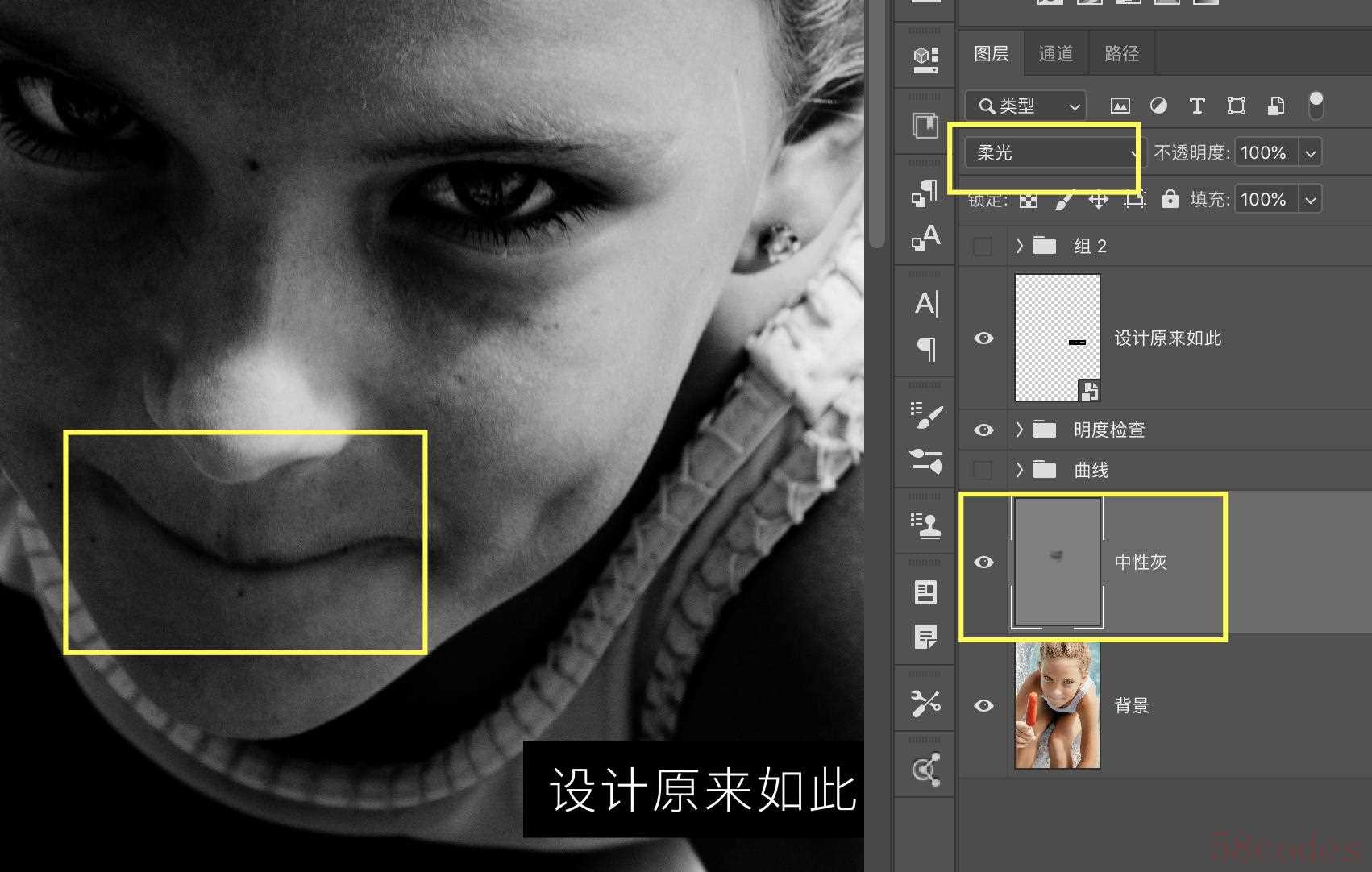Show the 曲线 group
1372x872 pixels.
(983, 469)
